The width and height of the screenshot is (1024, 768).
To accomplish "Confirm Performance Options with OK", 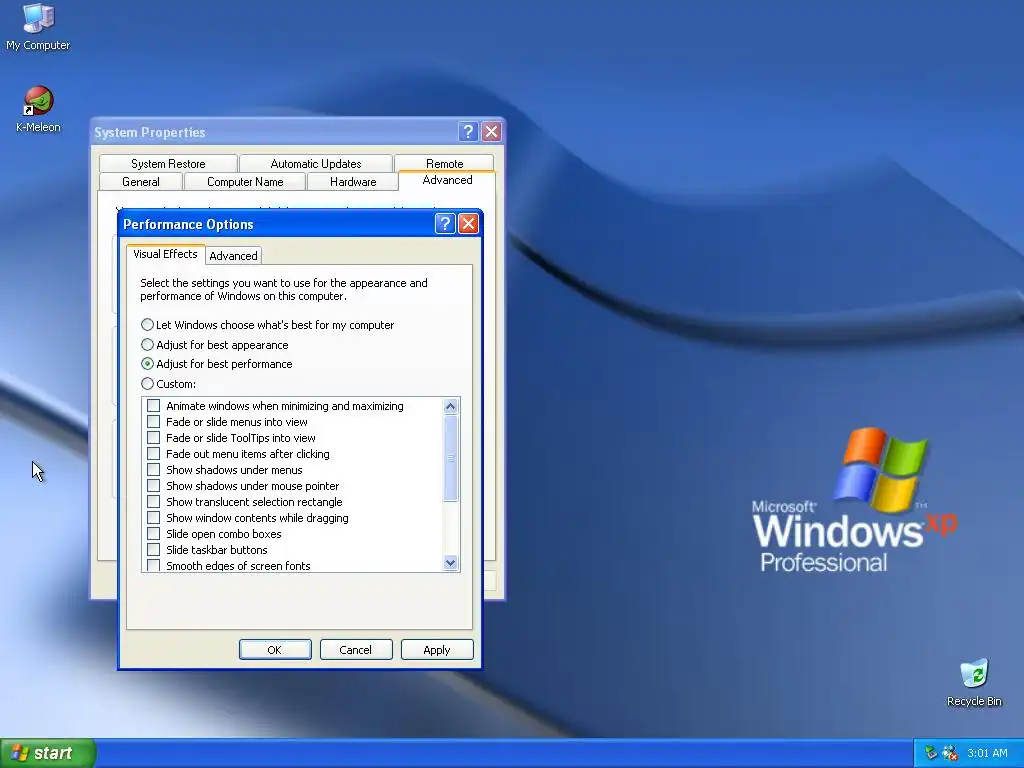I will 275,650.
